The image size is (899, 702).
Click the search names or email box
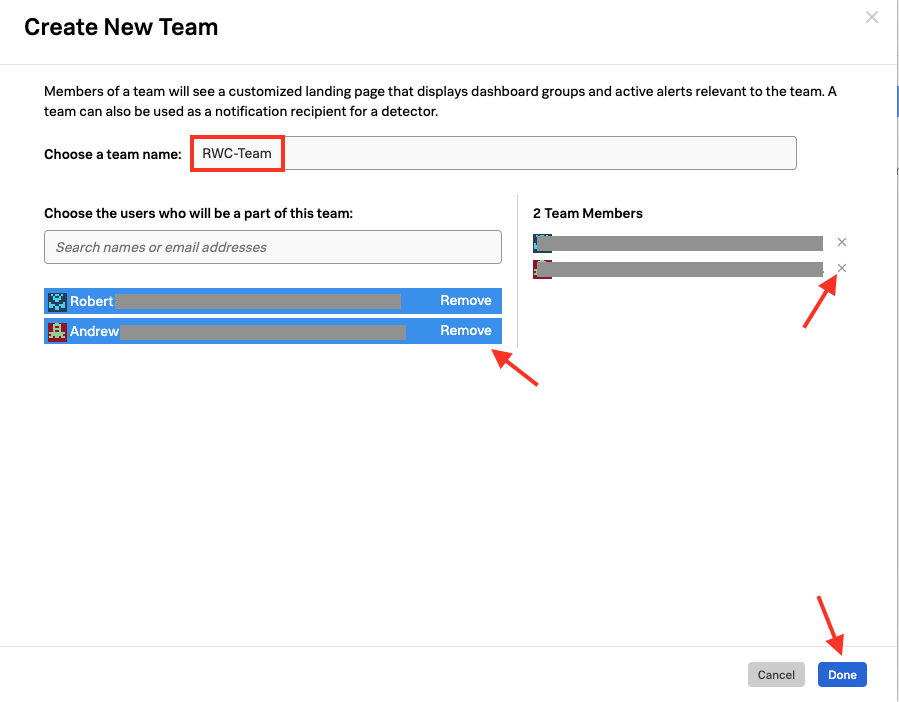[x=272, y=247]
